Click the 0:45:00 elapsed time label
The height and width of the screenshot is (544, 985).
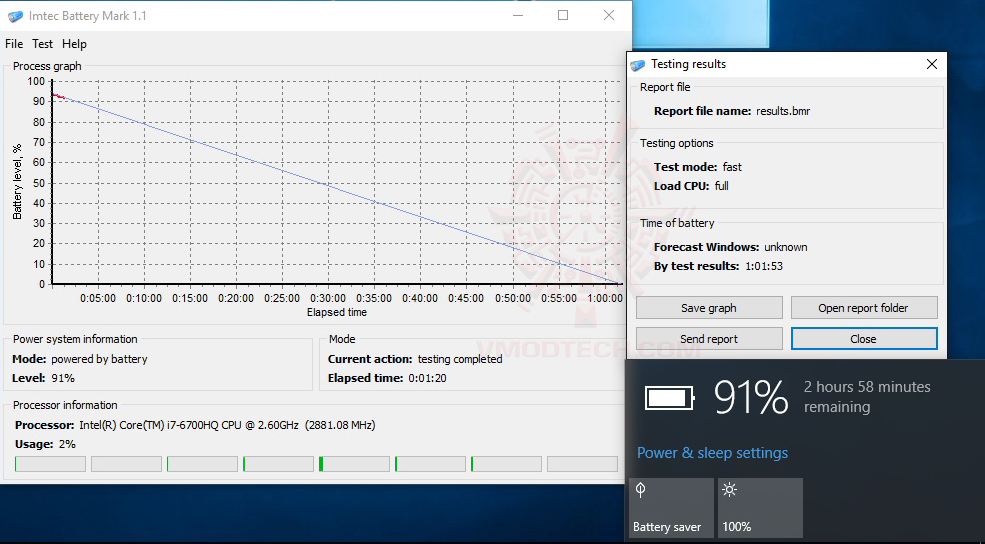(x=466, y=298)
